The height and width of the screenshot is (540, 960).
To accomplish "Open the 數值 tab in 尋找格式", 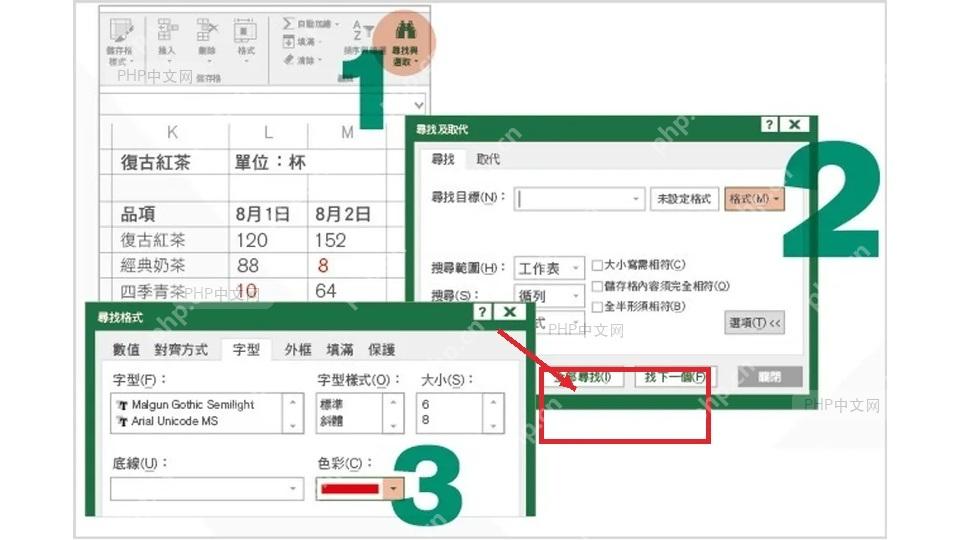I will [126, 350].
